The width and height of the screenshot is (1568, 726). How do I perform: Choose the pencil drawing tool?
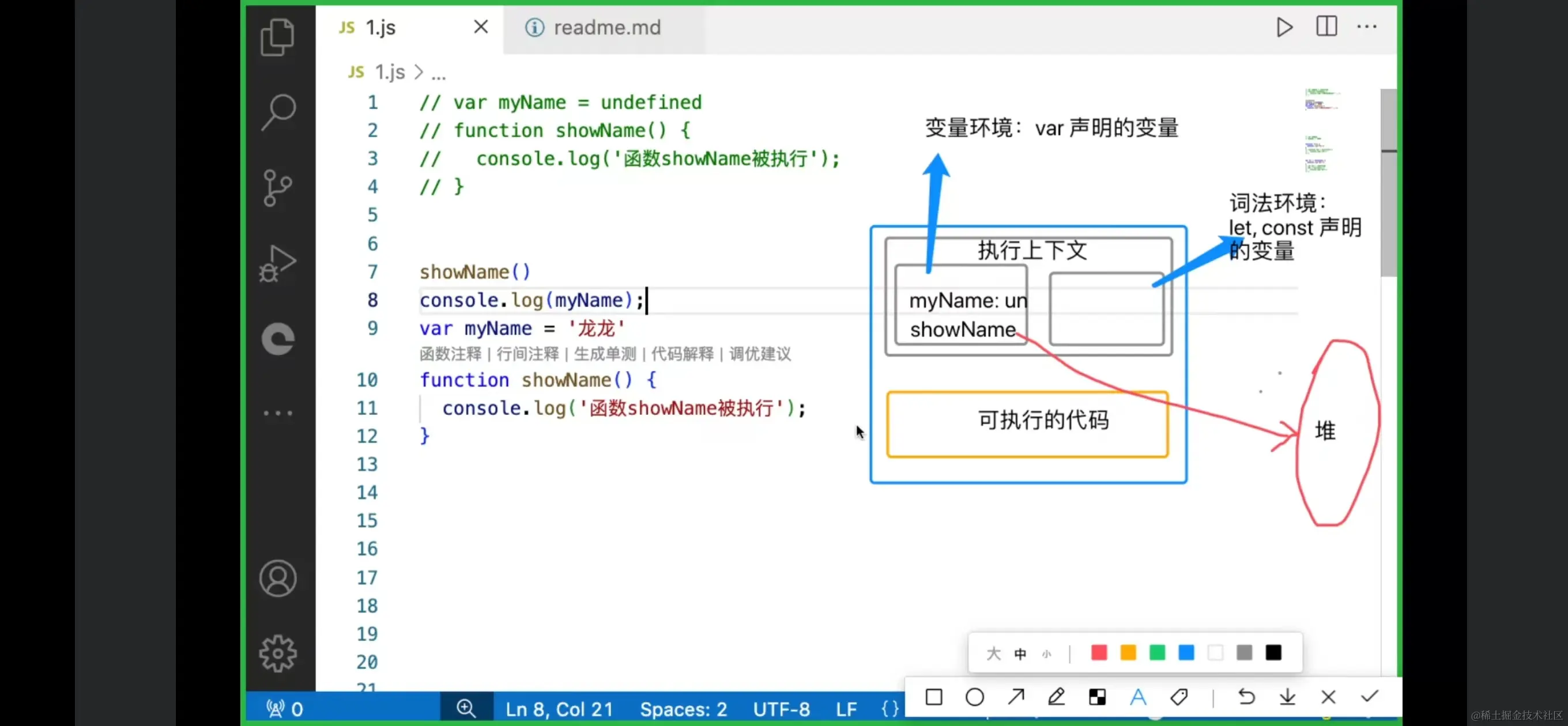[1056, 697]
